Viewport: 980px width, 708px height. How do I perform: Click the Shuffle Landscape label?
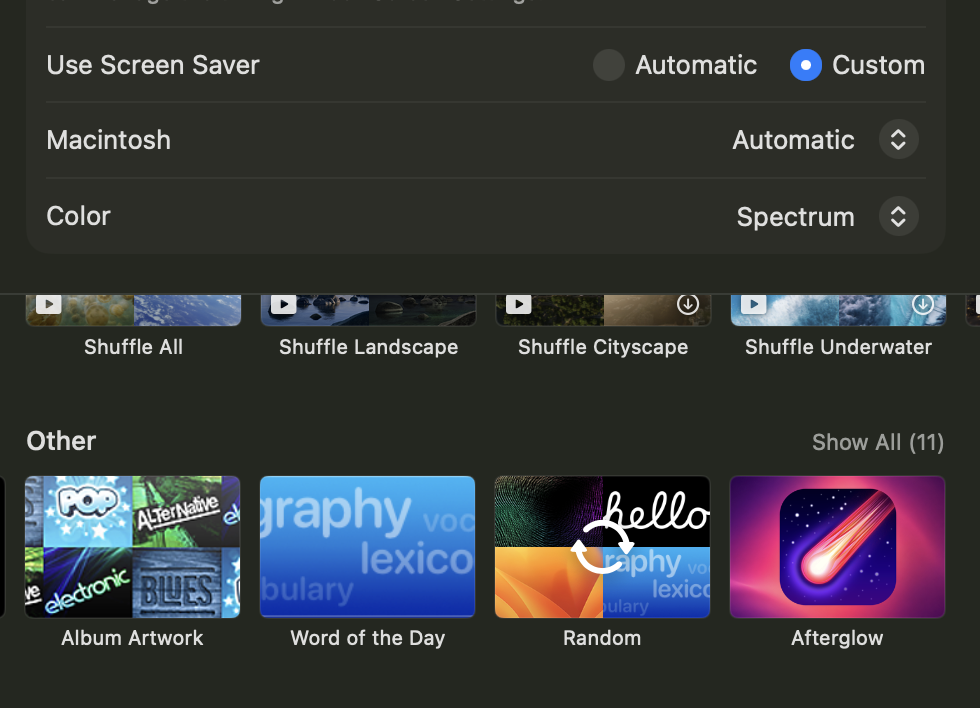point(368,347)
